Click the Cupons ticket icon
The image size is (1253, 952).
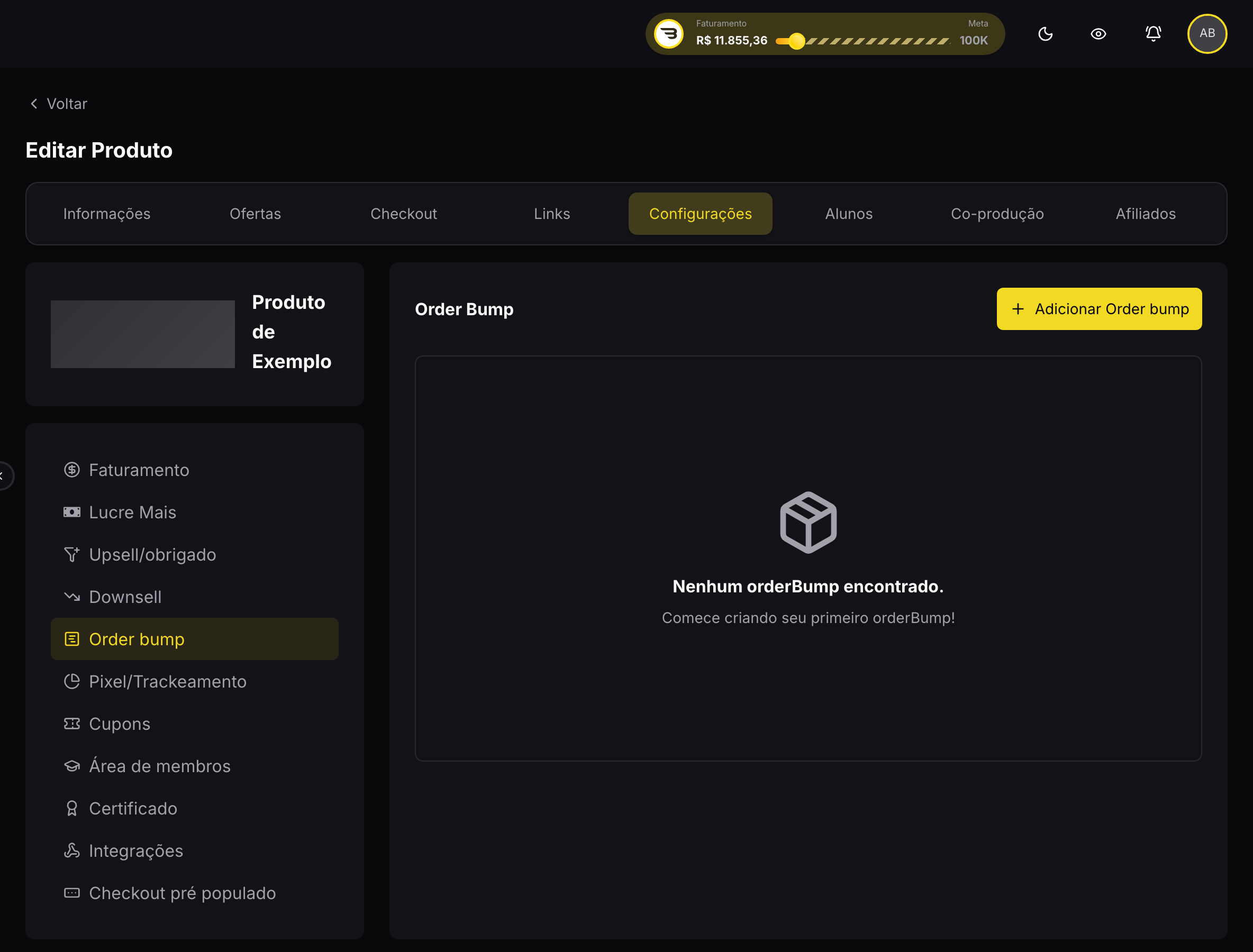(72, 724)
